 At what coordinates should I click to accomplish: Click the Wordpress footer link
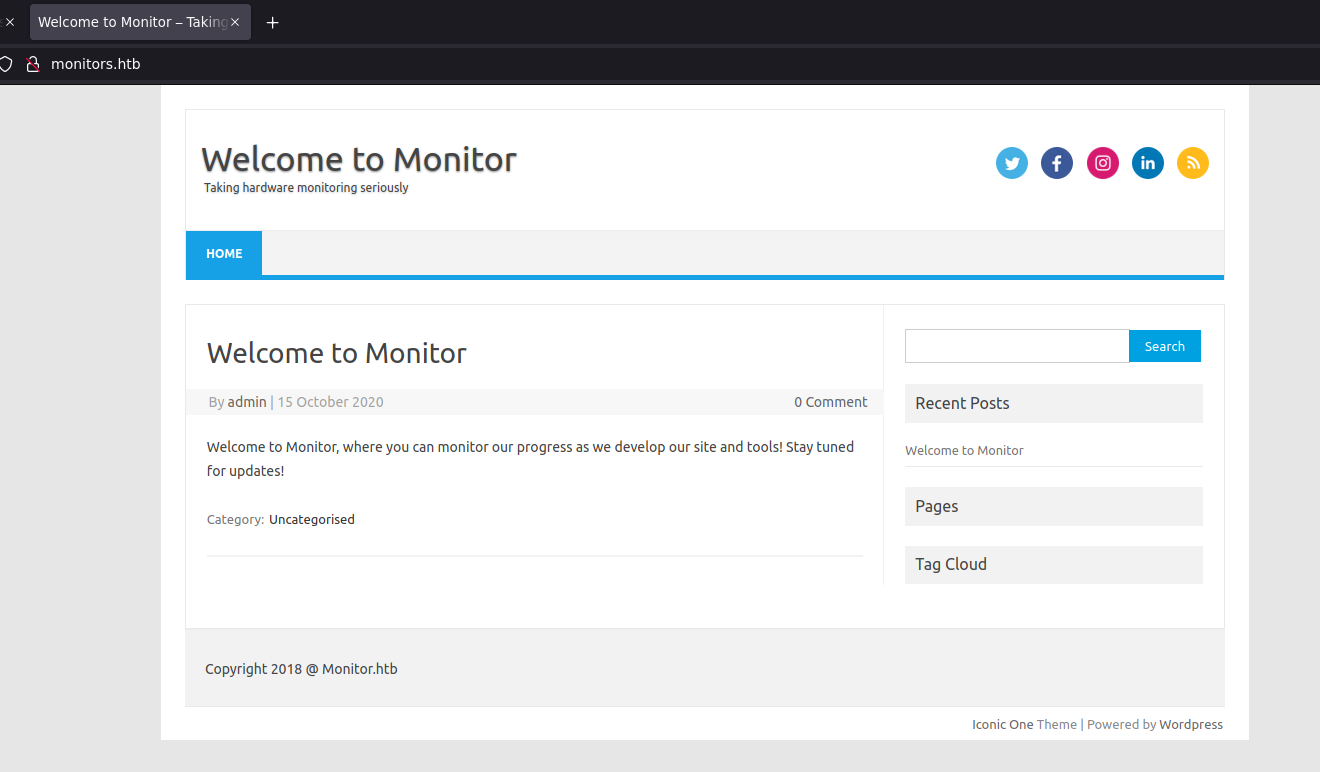click(1190, 725)
